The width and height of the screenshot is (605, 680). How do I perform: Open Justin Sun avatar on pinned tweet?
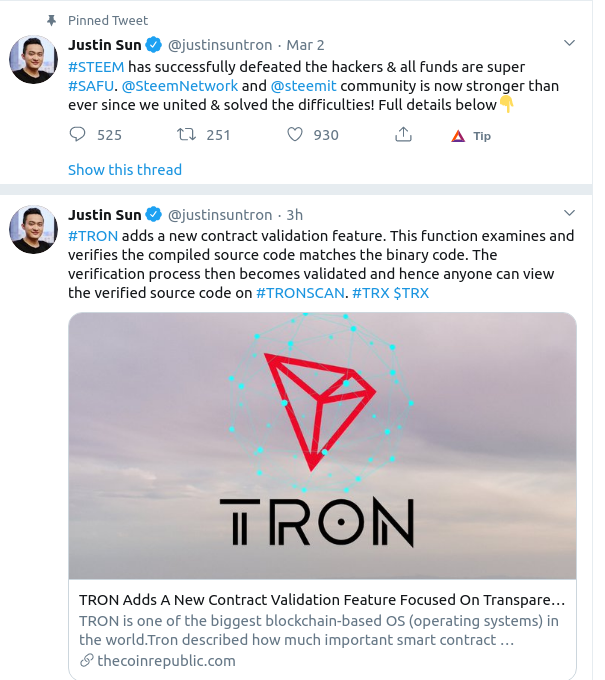click(33, 59)
